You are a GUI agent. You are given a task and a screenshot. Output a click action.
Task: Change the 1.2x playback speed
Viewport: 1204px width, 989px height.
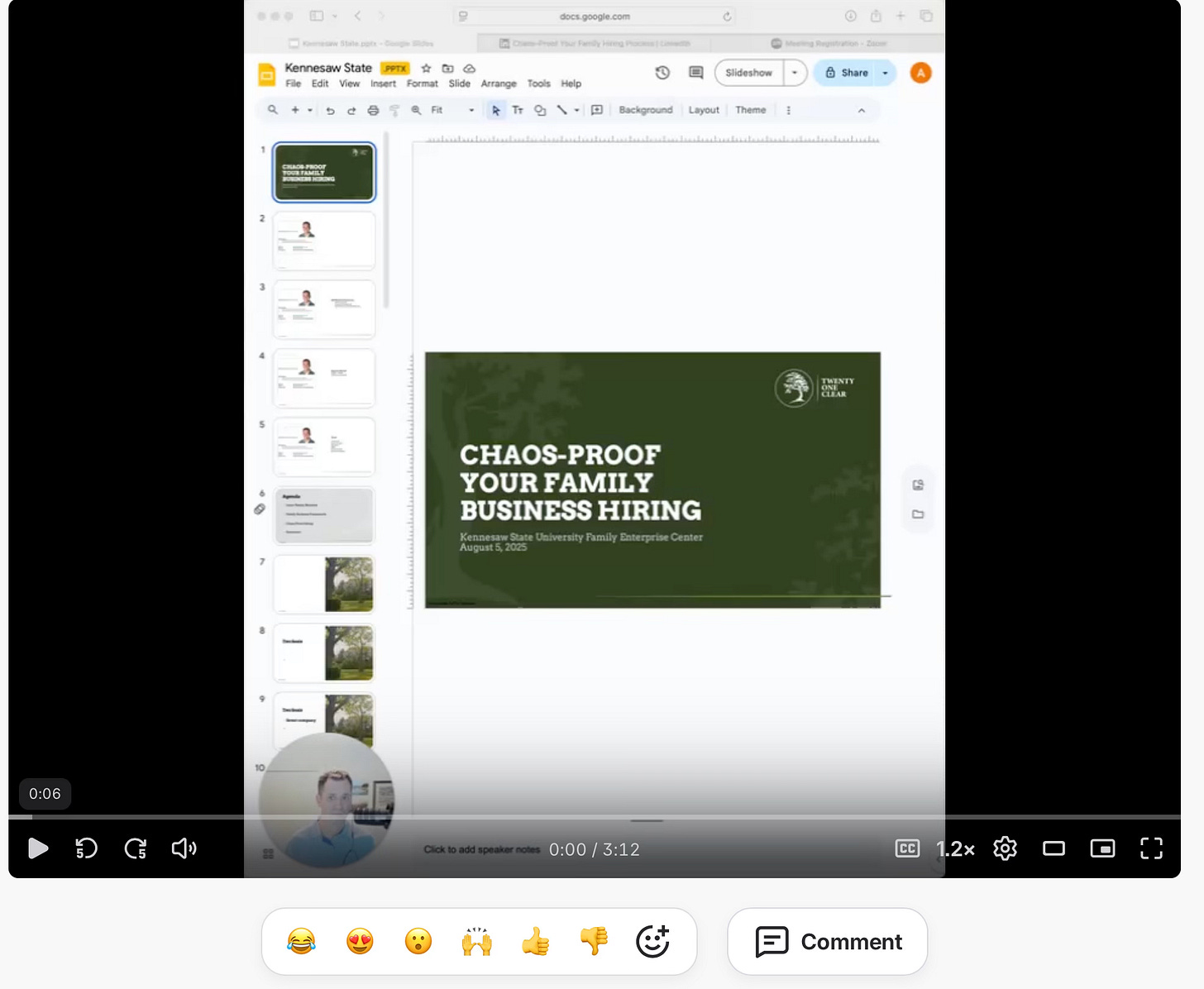coord(955,849)
